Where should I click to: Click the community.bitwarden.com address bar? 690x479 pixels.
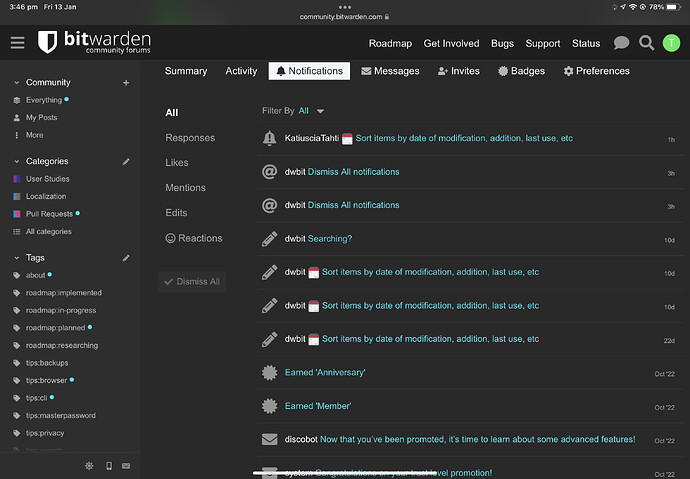click(344, 17)
